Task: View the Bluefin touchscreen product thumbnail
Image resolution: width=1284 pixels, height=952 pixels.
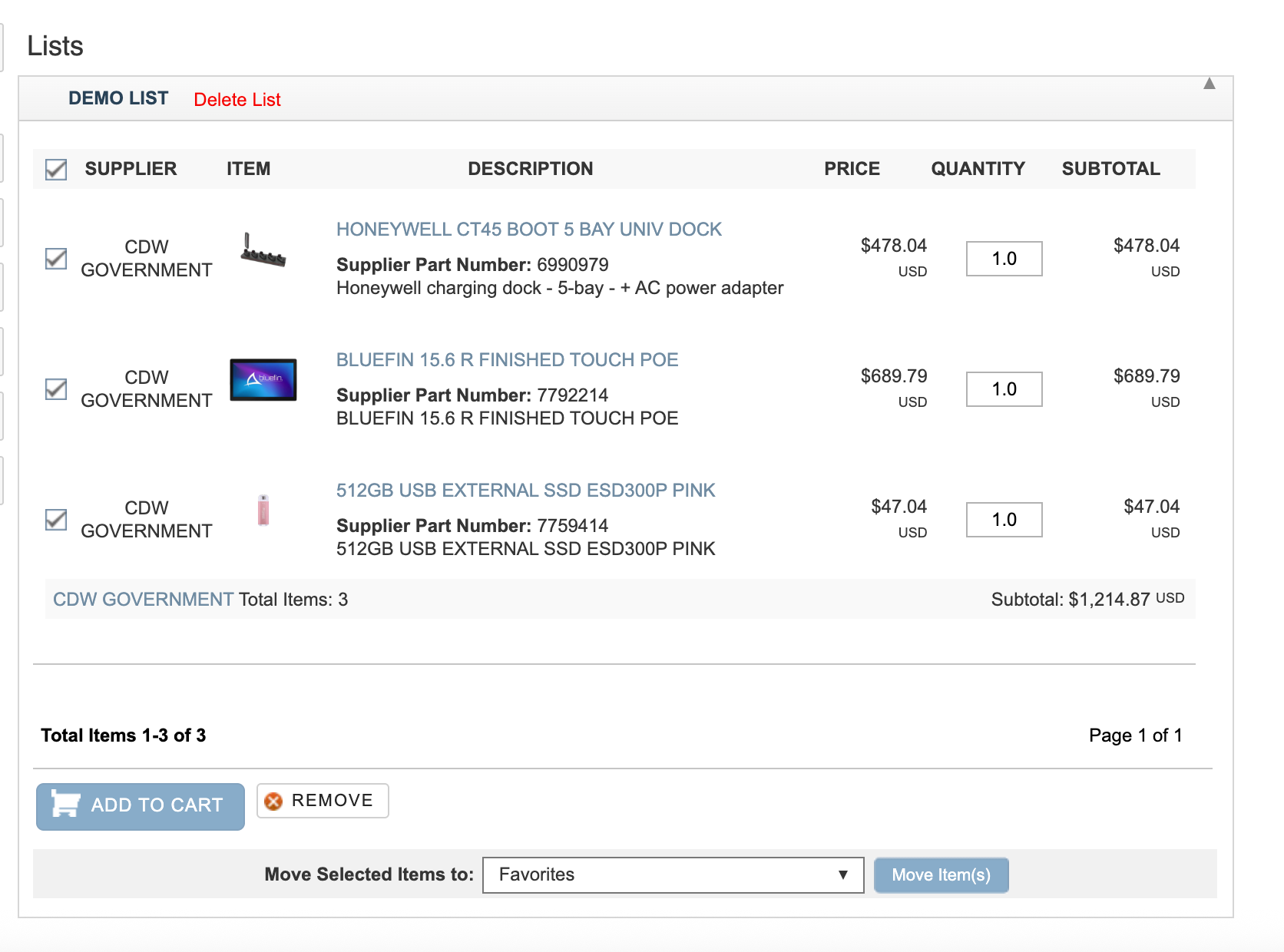Action: point(263,379)
